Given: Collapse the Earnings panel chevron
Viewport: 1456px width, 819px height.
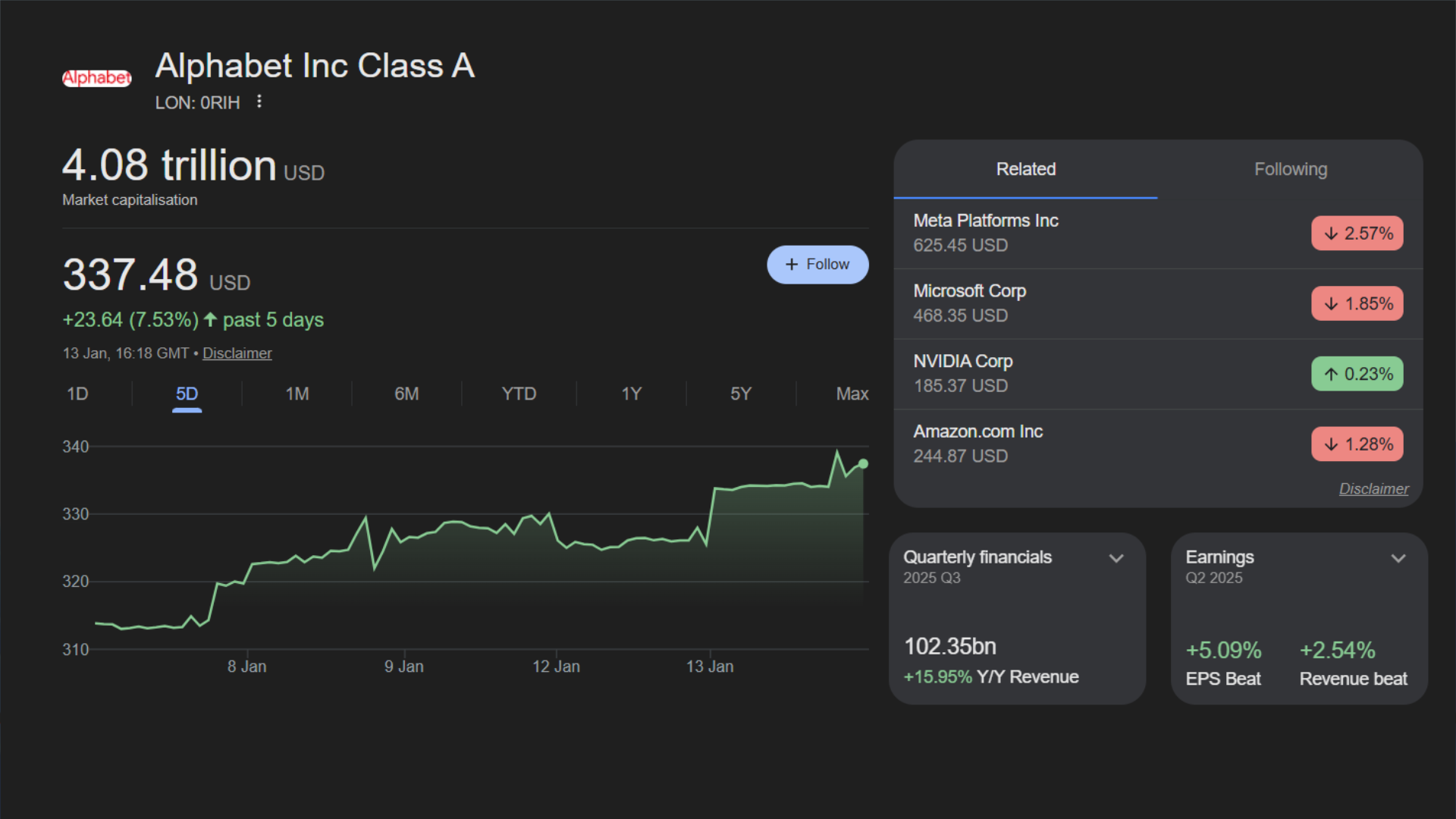Looking at the screenshot, I should coord(1399,558).
